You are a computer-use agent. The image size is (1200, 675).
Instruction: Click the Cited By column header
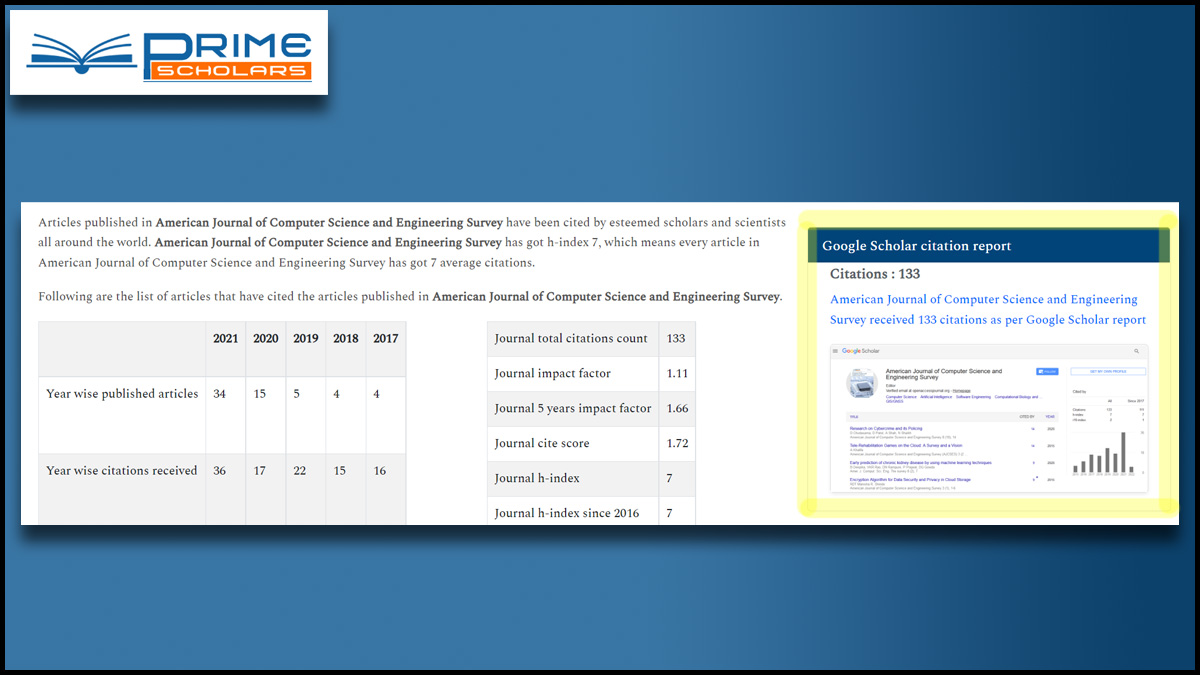(1027, 416)
